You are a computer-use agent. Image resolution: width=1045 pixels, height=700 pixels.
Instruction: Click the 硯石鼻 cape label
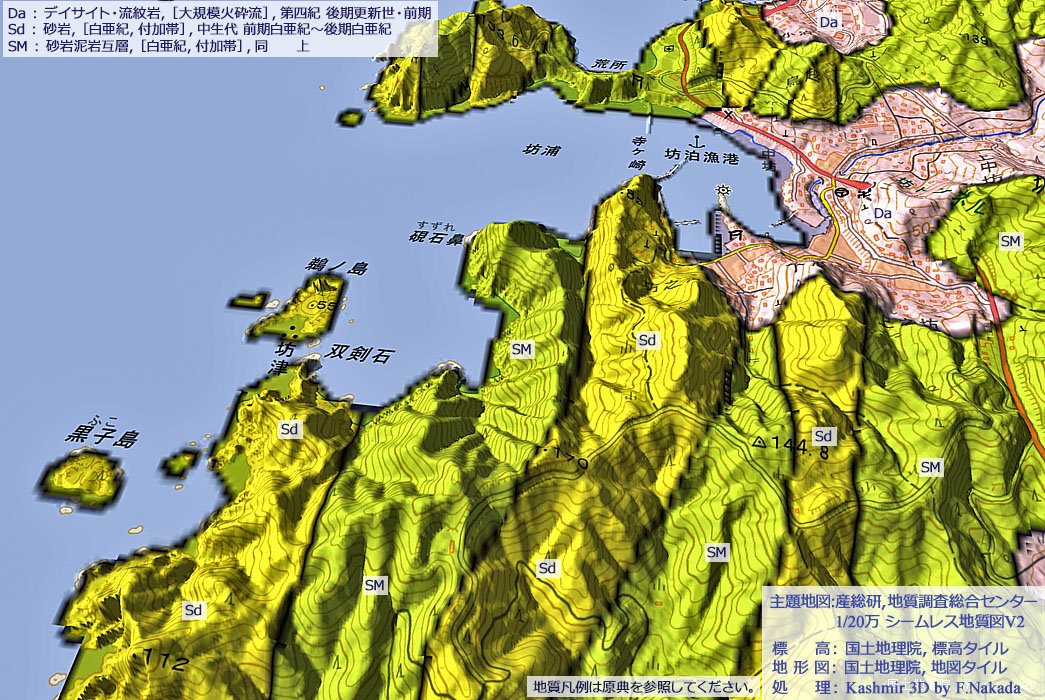pyautogui.click(x=437, y=238)
